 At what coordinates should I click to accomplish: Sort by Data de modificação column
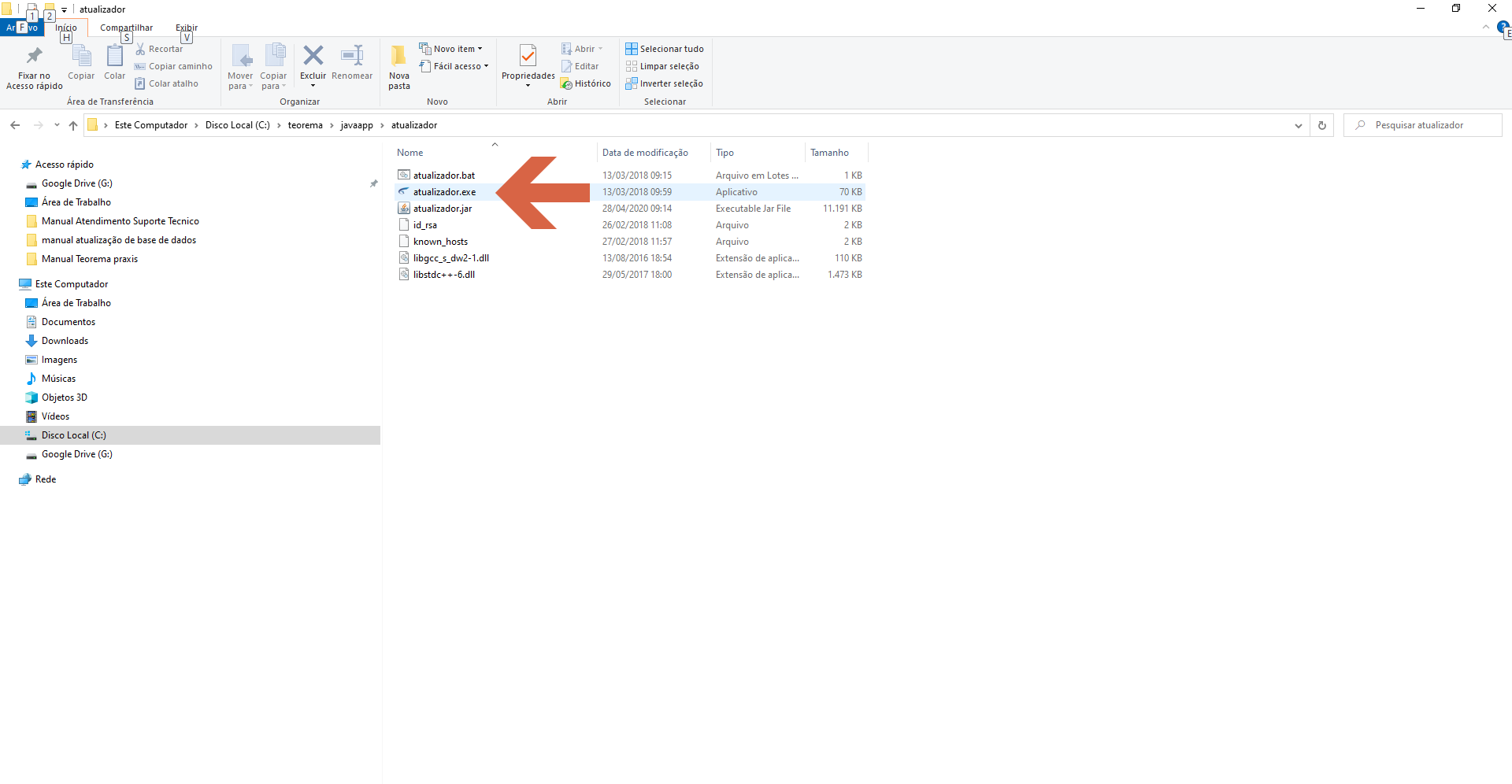coord(646,153)
